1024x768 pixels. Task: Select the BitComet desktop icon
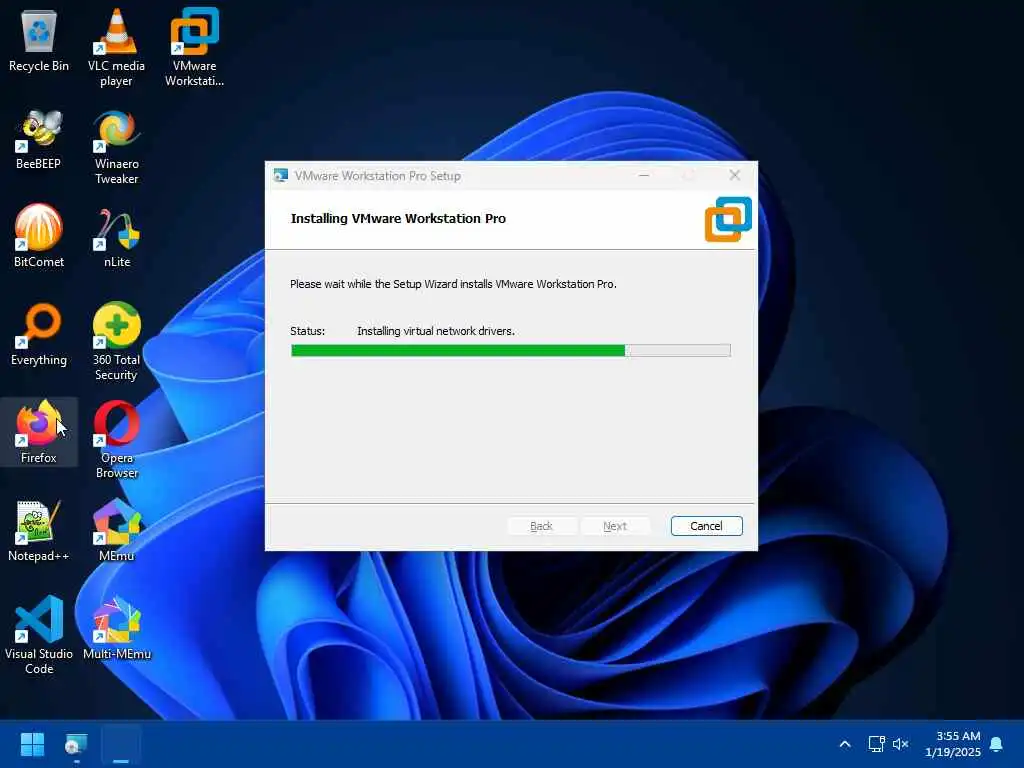click(x=39, y=236)
